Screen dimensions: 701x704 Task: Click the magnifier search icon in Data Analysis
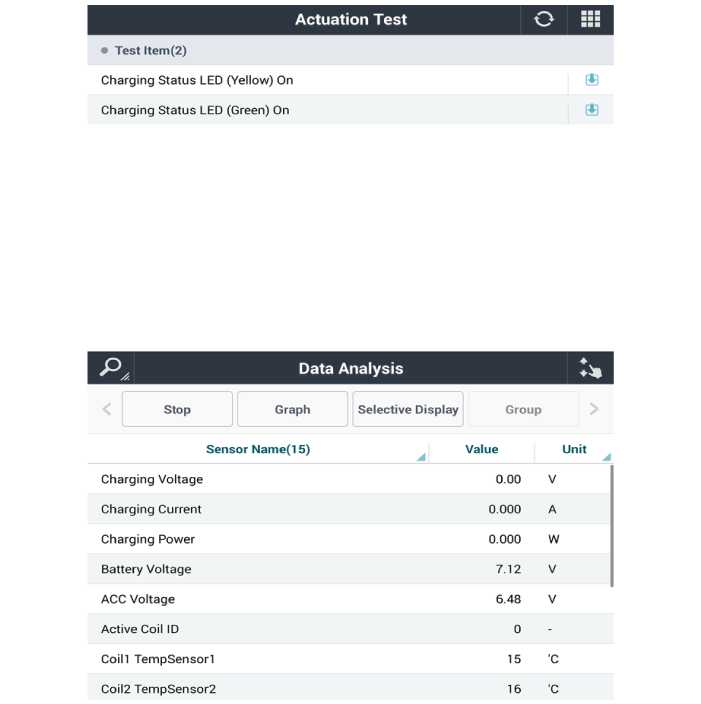[111, 368]
